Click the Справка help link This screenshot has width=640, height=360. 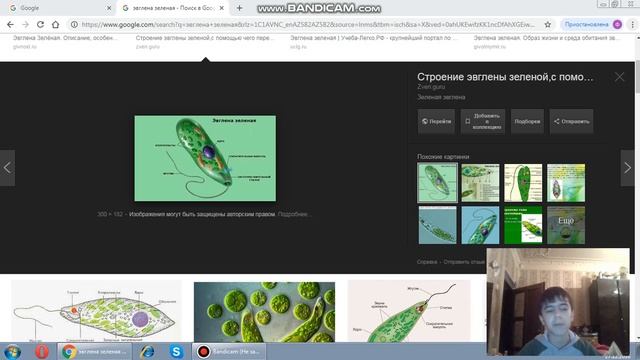point(427,262)
